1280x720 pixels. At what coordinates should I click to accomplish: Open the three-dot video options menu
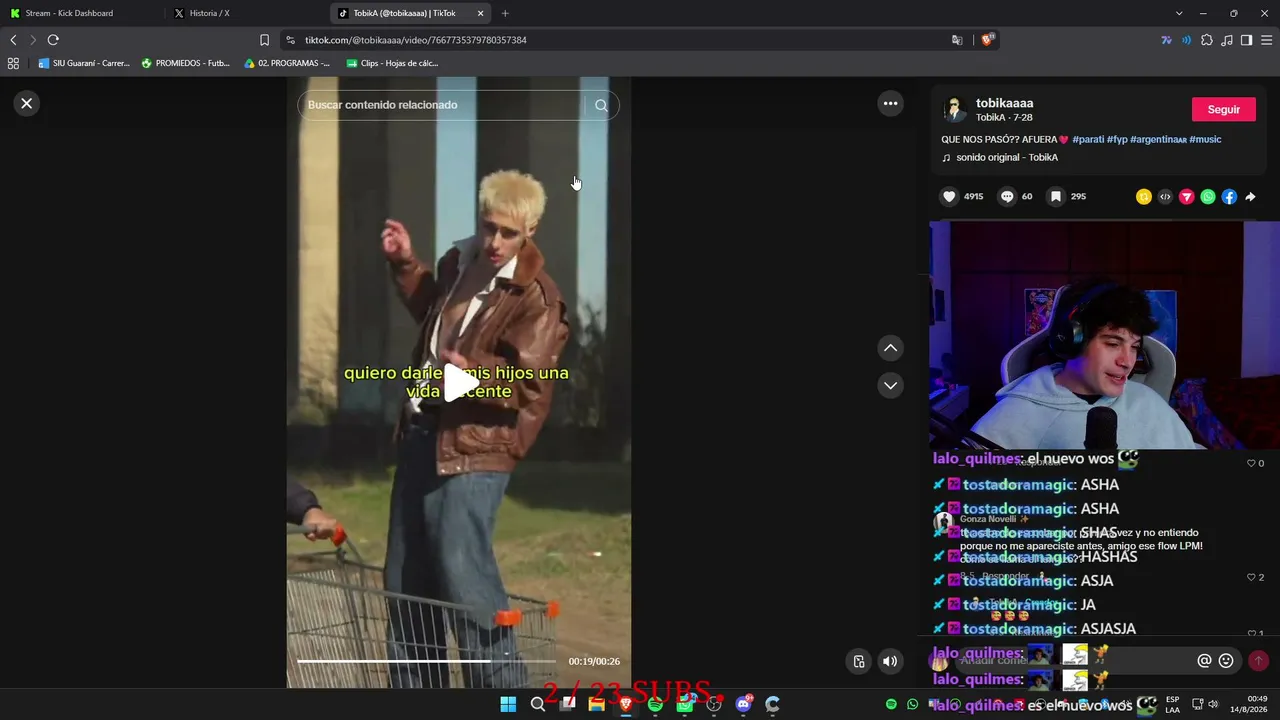pos(890,103)
